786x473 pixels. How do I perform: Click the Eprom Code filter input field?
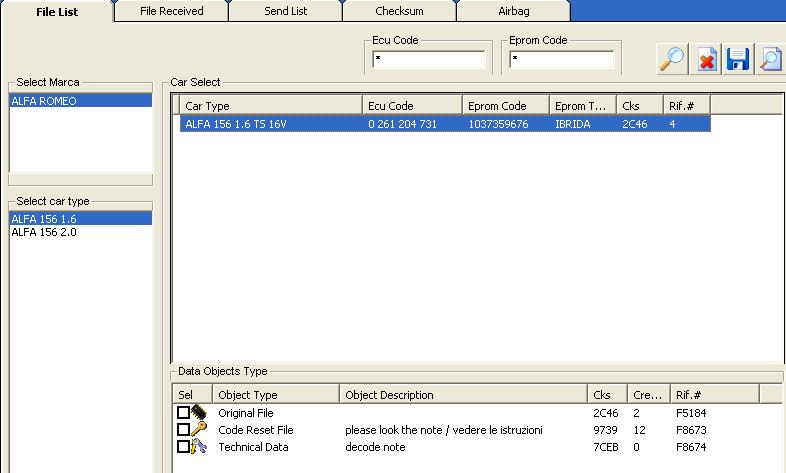click(x=561, y=59)
